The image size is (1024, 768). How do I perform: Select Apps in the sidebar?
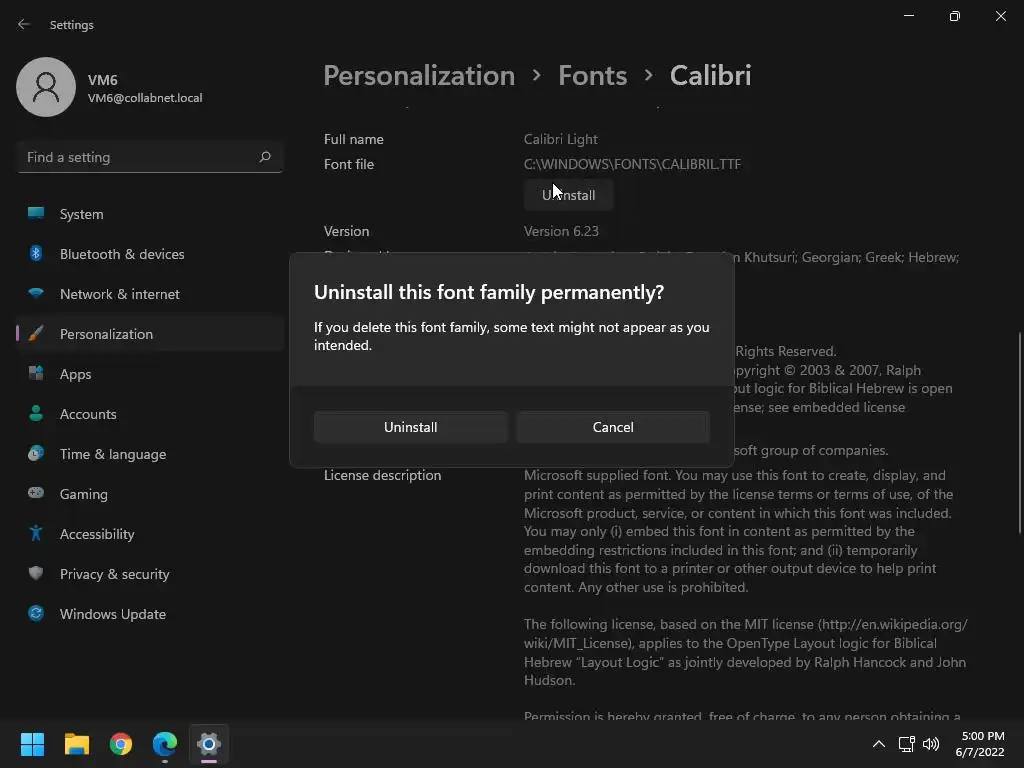click(75, 374)
